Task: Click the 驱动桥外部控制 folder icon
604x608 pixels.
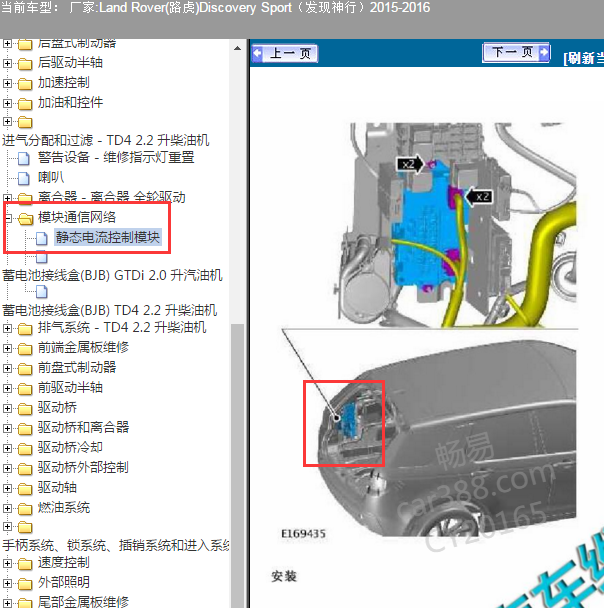Action: (x=25, y=469)
